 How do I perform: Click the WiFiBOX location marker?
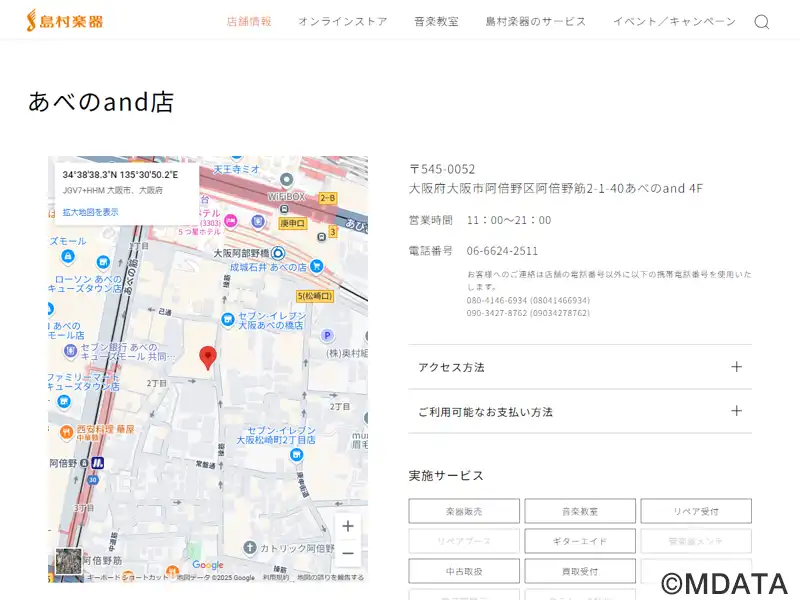[x=286, y=180]
